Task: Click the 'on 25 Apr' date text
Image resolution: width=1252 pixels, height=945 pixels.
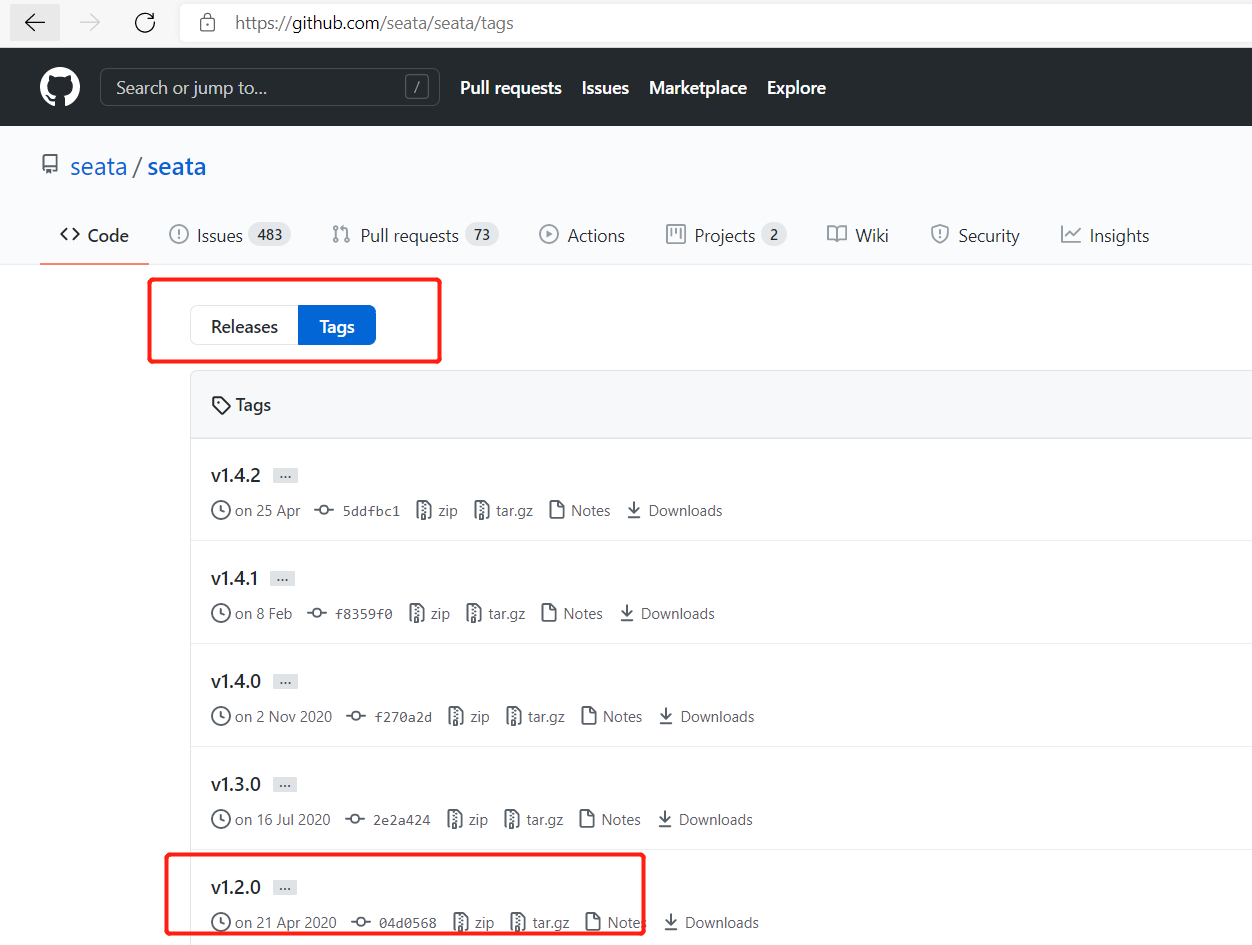Action: (267, 511)
